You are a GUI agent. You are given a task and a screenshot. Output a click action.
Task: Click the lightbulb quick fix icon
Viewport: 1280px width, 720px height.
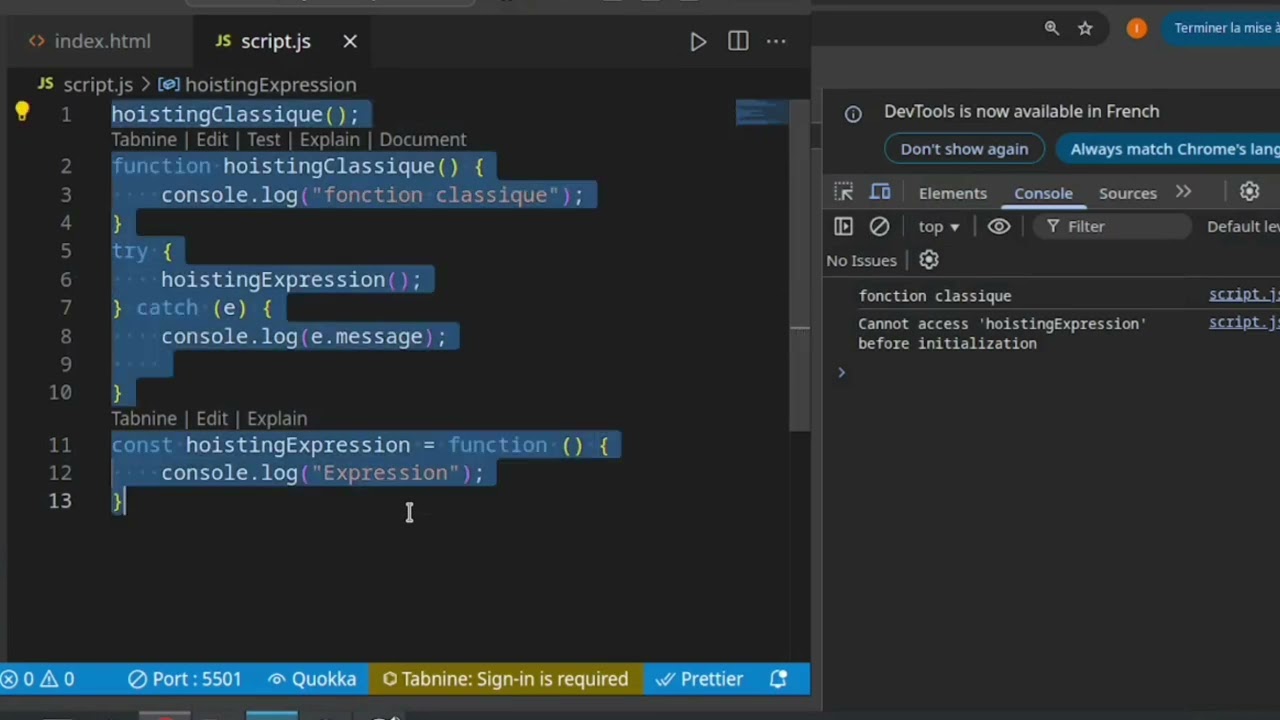pos(22,112)
